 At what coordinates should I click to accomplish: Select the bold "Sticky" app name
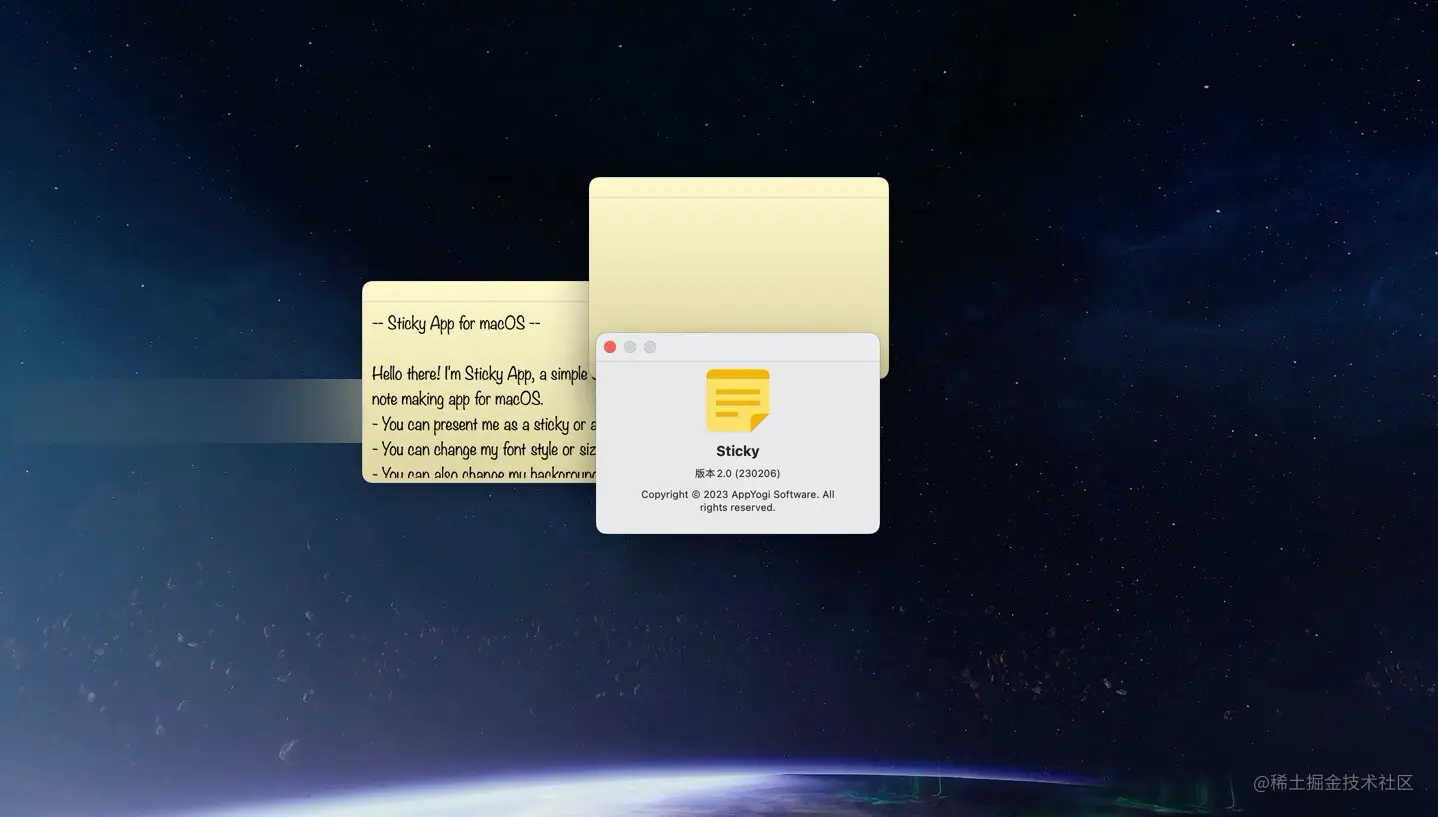coord(738,451)
